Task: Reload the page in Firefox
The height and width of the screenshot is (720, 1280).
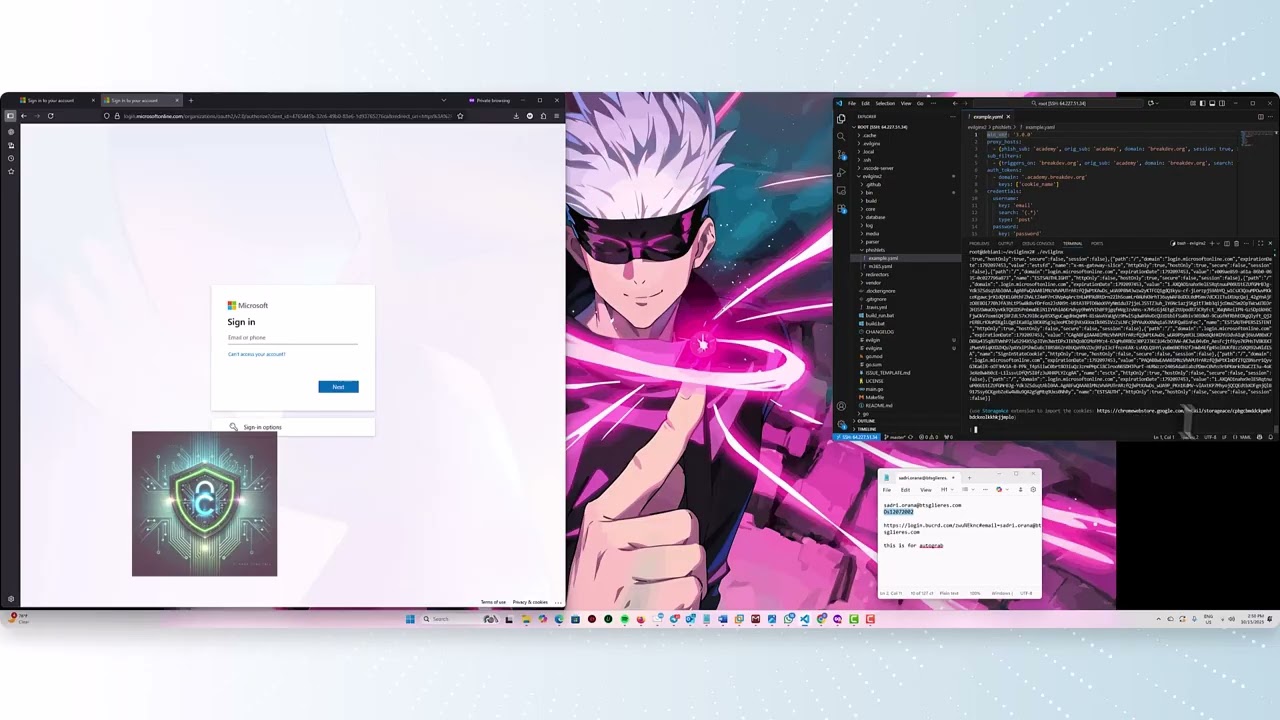Action: click(x=50, y=116)
